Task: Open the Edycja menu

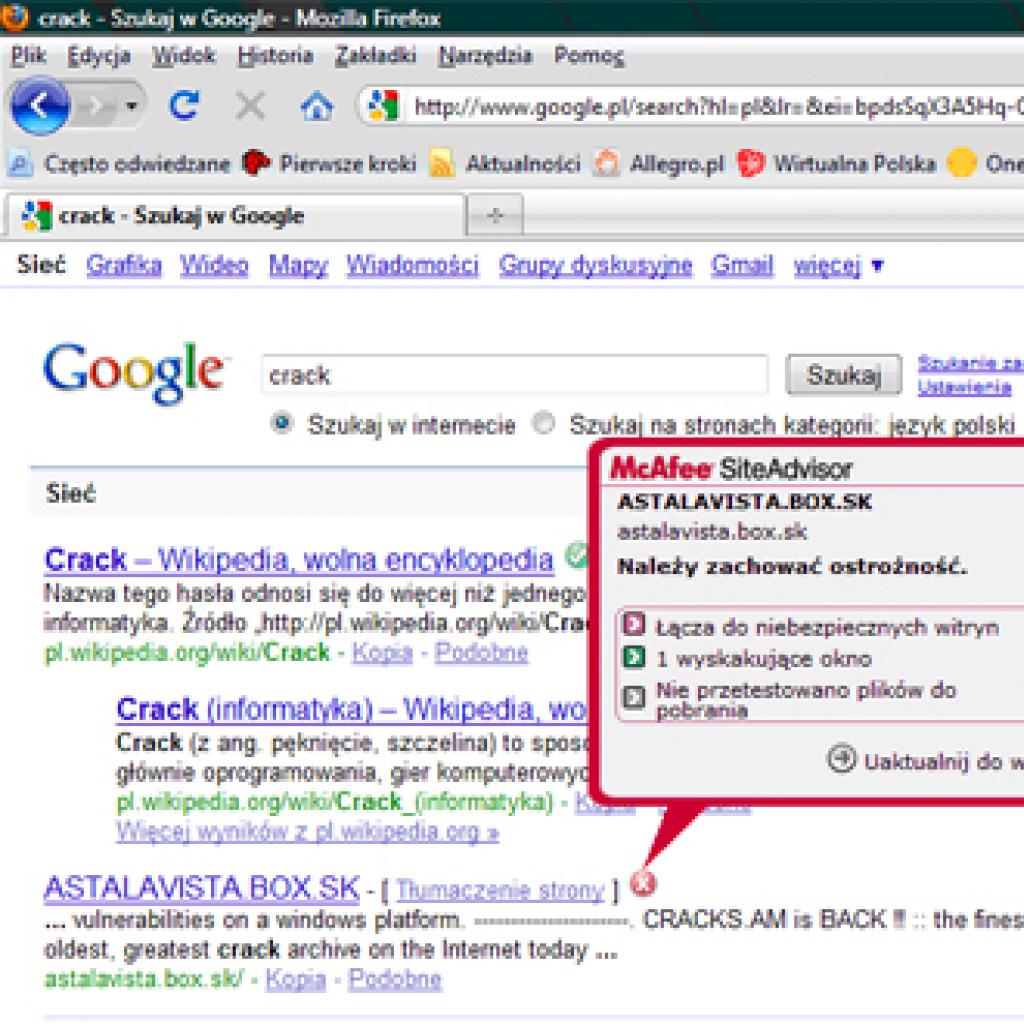Action: (x=99, y=56)
